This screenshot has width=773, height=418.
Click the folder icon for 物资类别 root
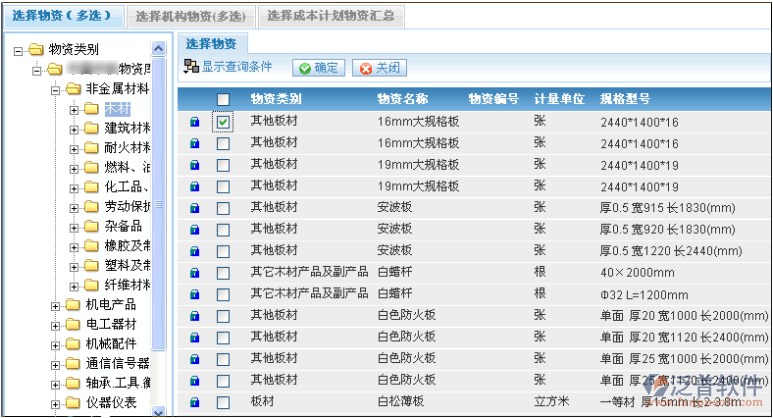[36, 50]
